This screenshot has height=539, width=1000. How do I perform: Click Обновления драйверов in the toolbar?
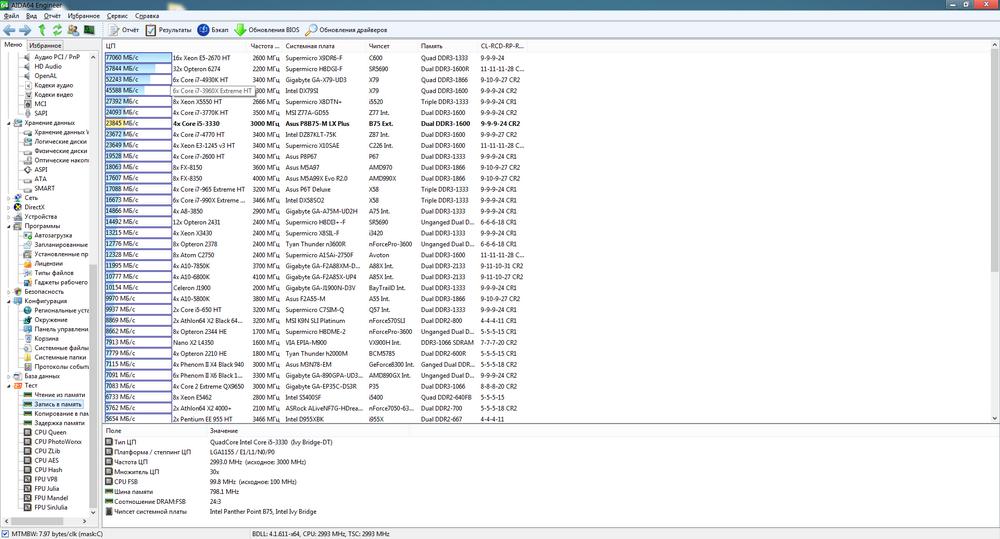tap(346, 30)
